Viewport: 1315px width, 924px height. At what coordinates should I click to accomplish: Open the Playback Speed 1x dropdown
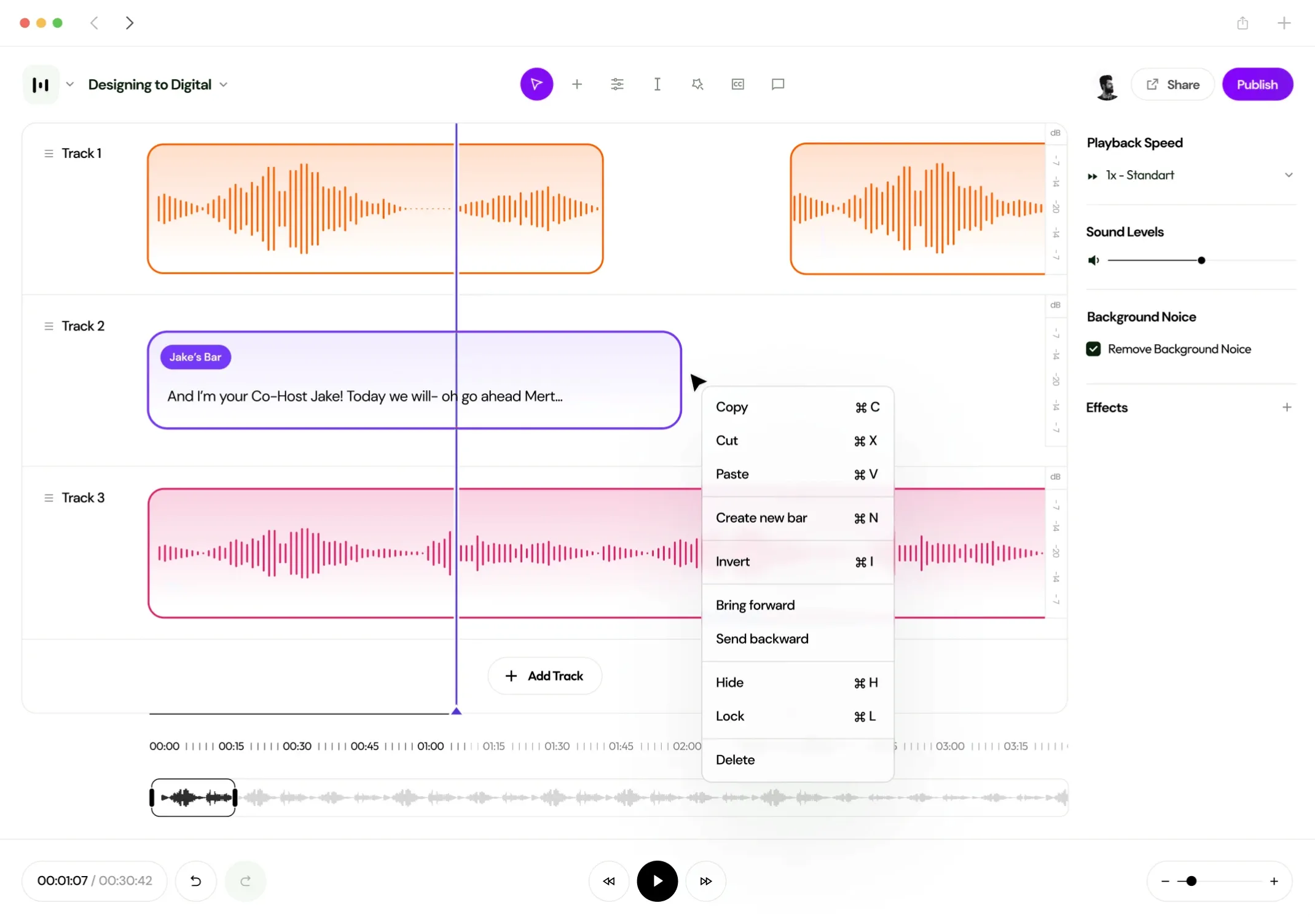[x=1190, y=175]
